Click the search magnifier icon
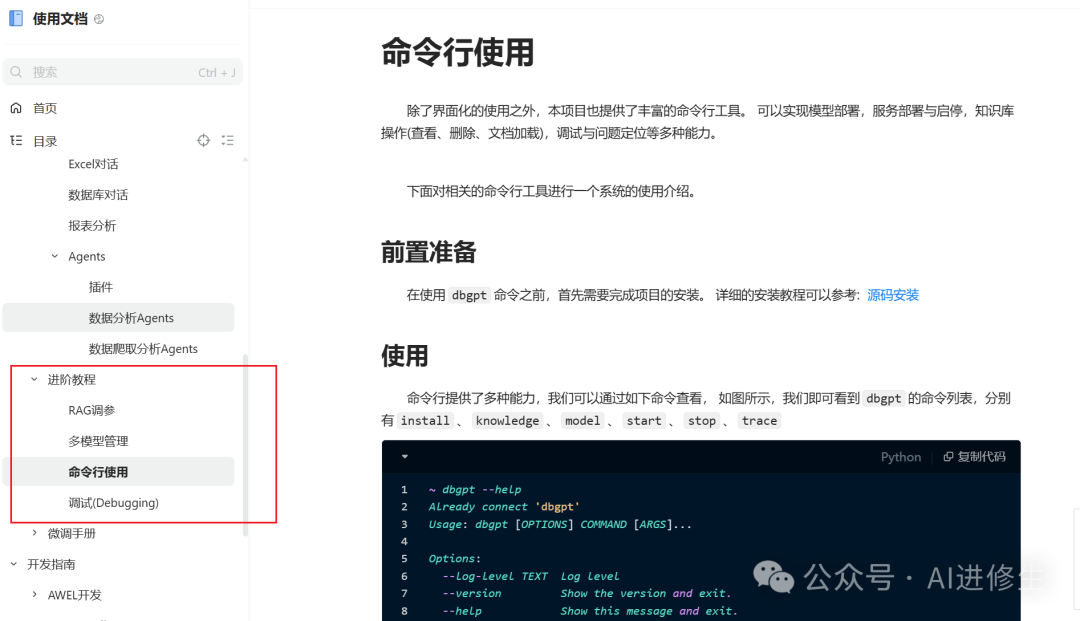The width and height of the screenshot is (1080, 621). click(x=17, y=72)
